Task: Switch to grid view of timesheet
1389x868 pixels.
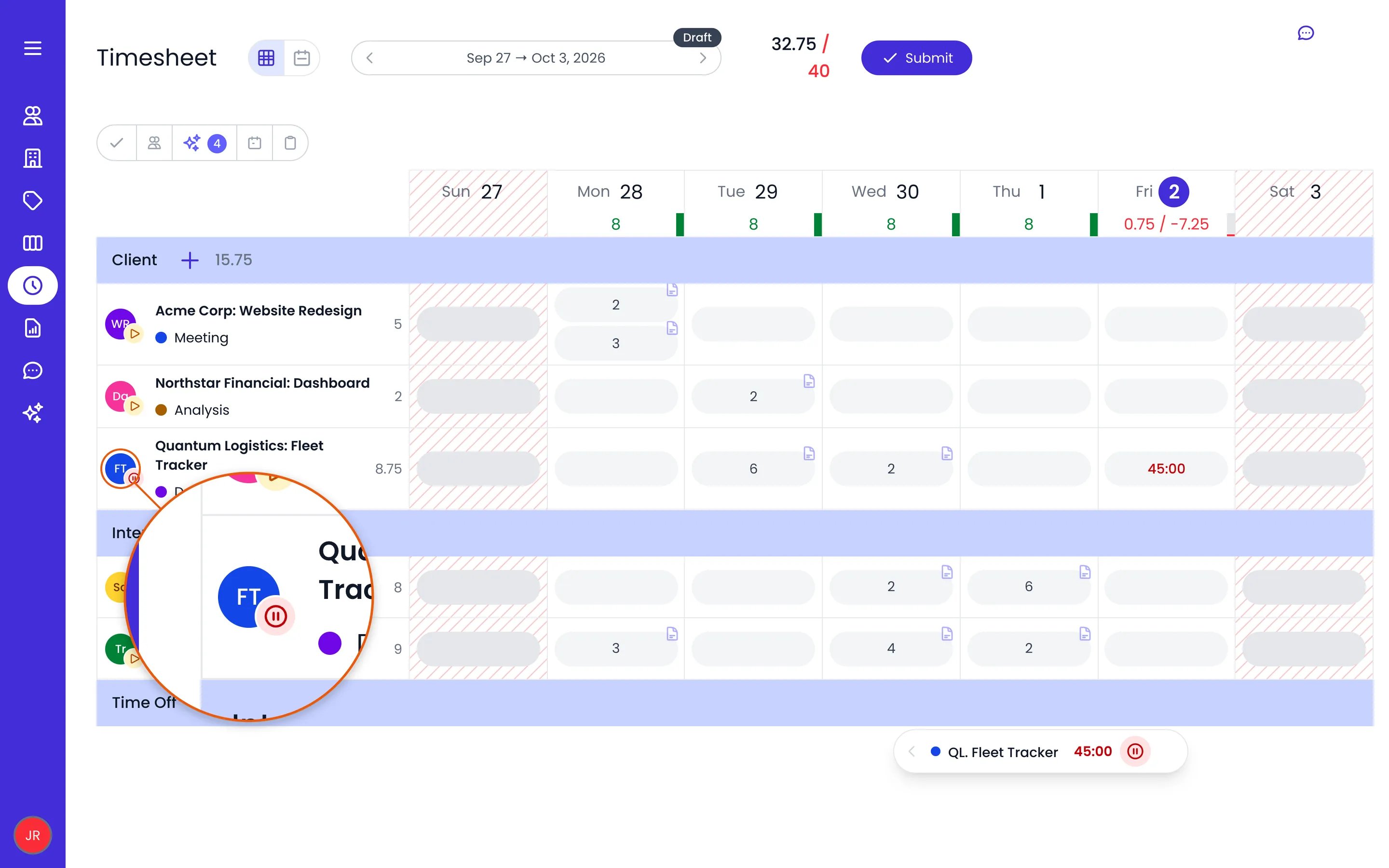Action: 266,58
